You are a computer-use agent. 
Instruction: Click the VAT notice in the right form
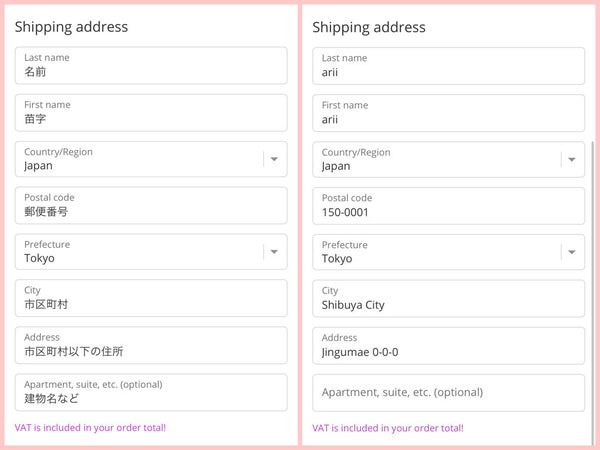coord(388,428)
